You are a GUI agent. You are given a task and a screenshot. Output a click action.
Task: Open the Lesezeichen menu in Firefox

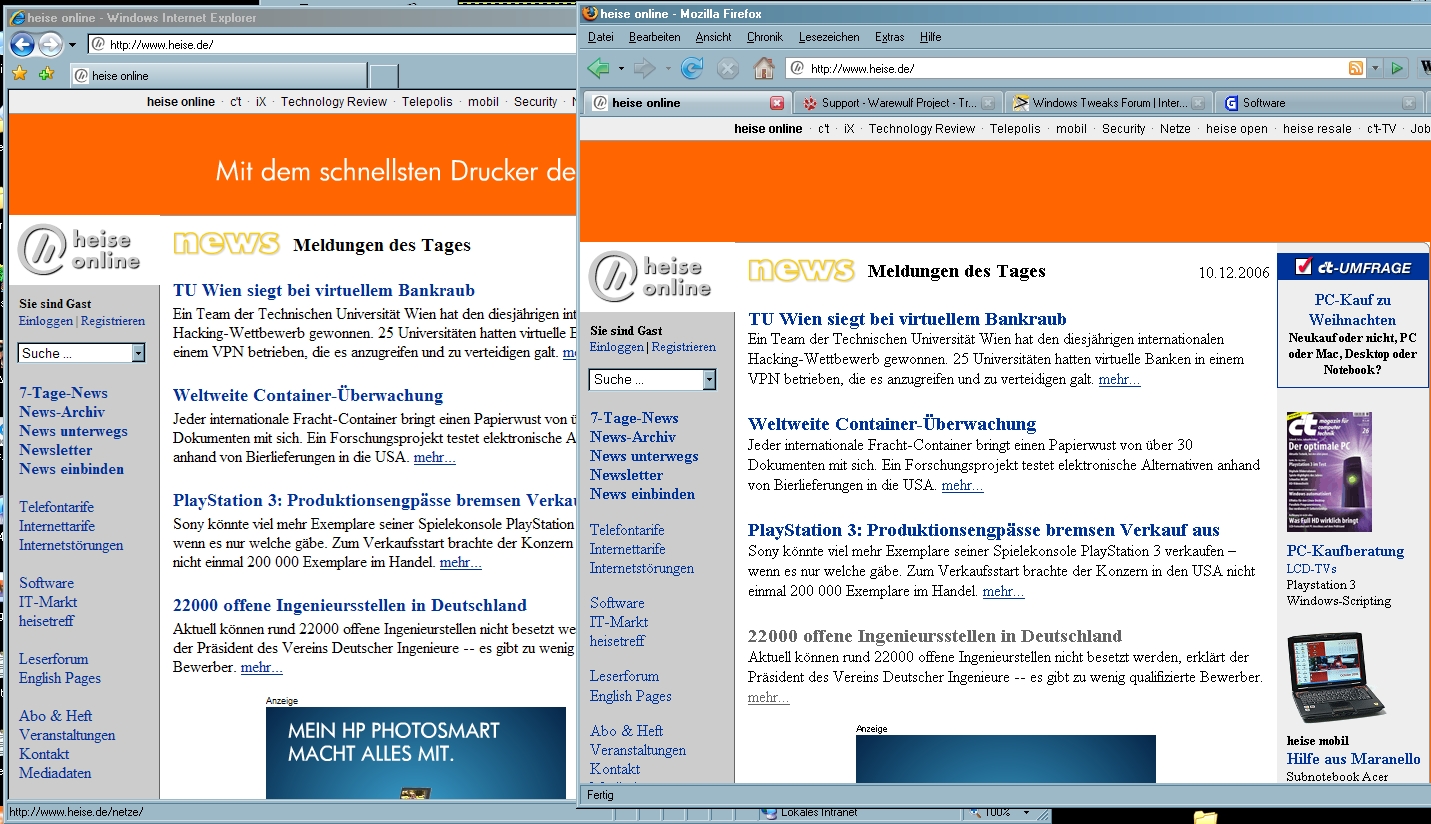click(x=828, y=37)
